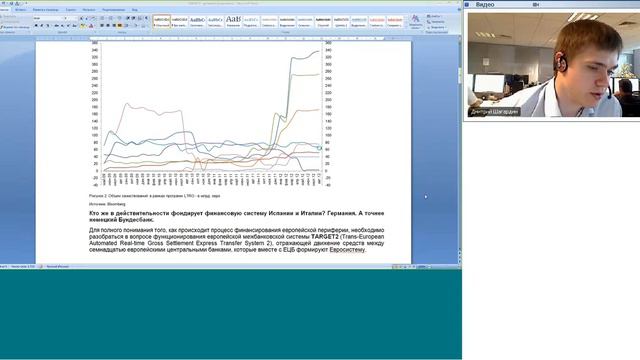Open the Вставка ribbon tab
The image size is (640, 360).
[x=20, y=9]
